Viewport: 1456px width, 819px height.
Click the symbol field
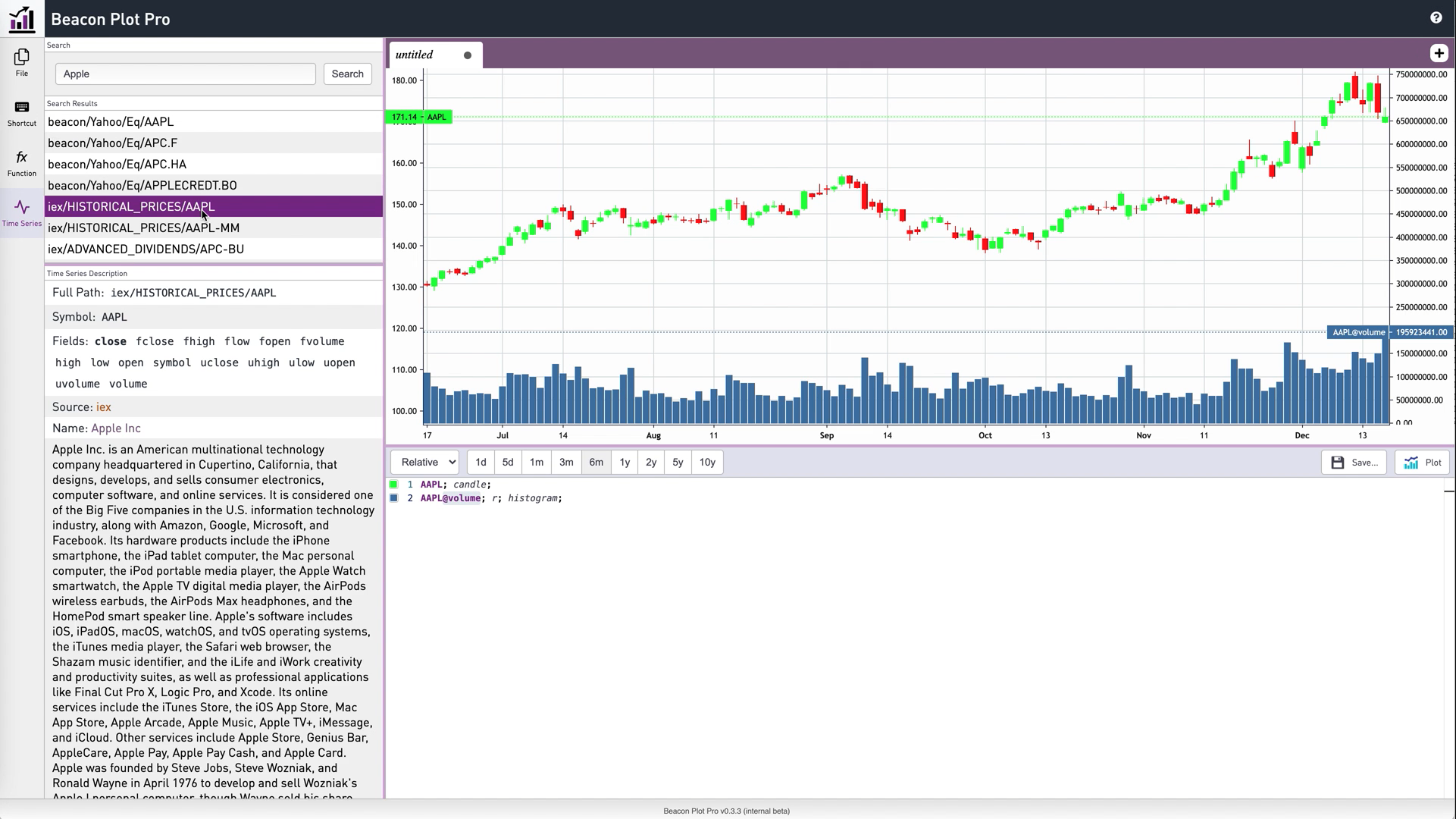pyautogui.click(x=172, y=362)
